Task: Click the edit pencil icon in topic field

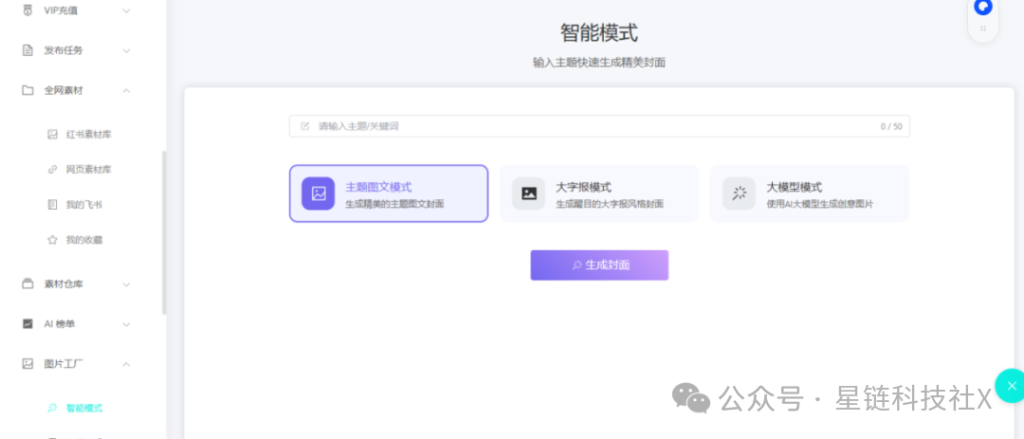Action: (x=305, y=126)
